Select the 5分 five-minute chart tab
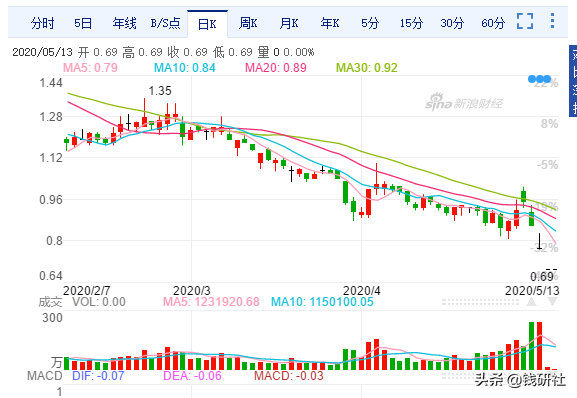The height and width of the screenshot is (398, 577). pos(370,24)
